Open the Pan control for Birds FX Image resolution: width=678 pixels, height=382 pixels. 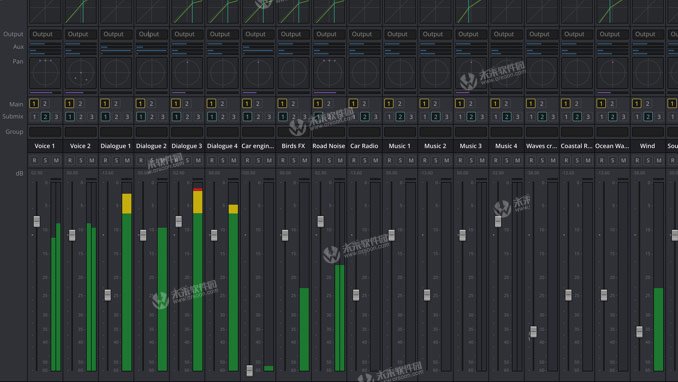pos(293,73)
